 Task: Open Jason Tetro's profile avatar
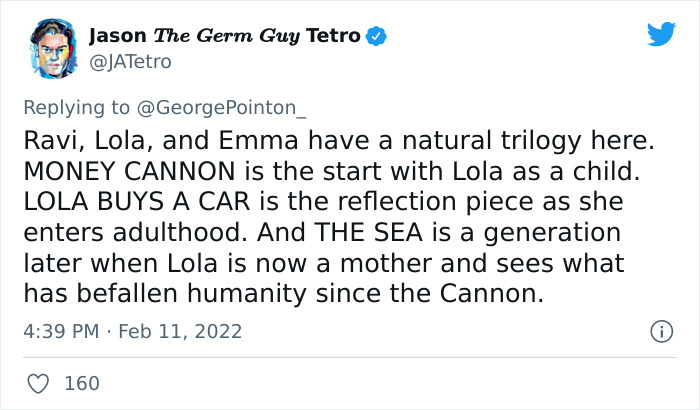coord(50,48)
